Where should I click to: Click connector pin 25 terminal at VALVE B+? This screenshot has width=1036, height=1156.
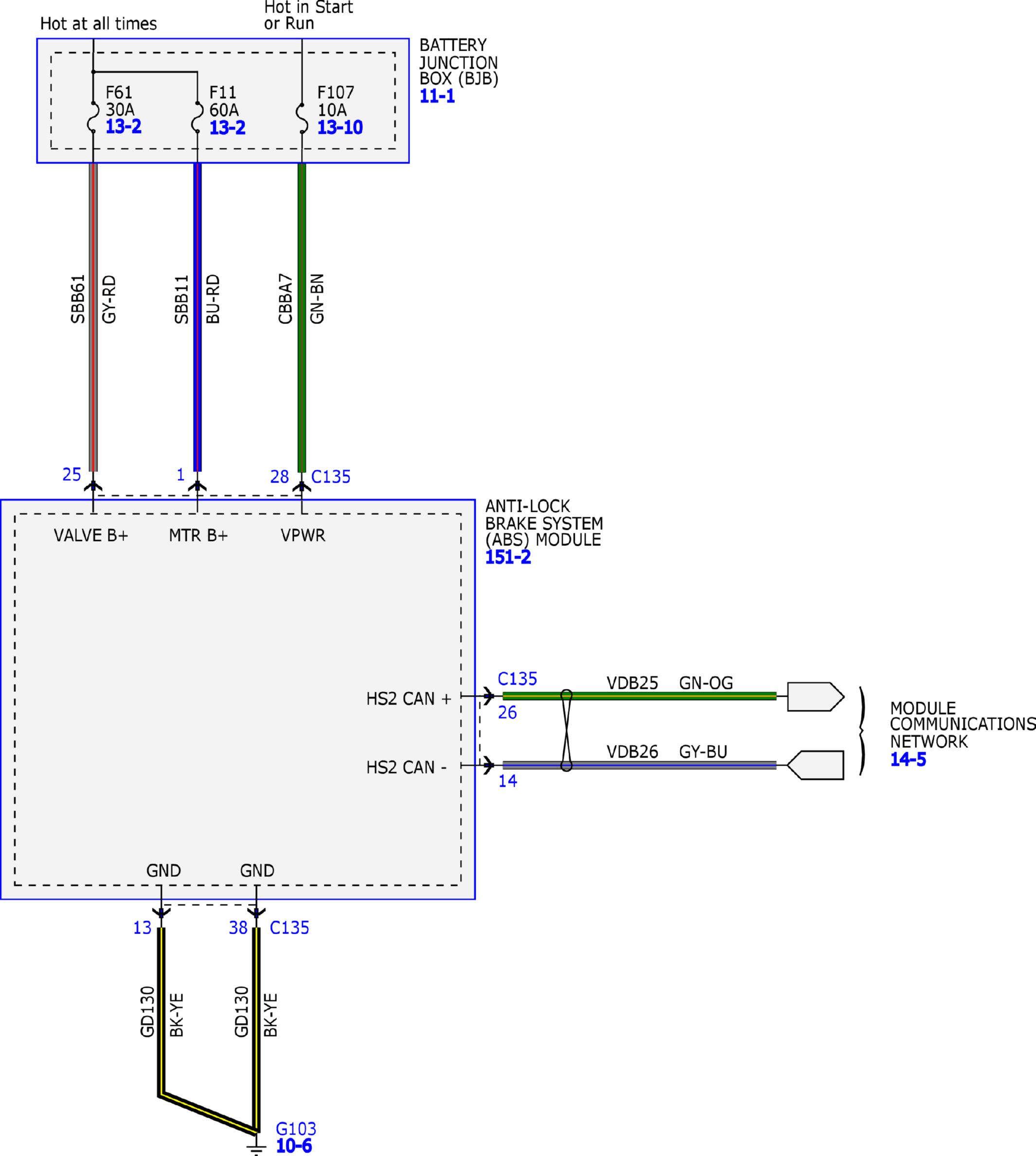coord(93,487)
